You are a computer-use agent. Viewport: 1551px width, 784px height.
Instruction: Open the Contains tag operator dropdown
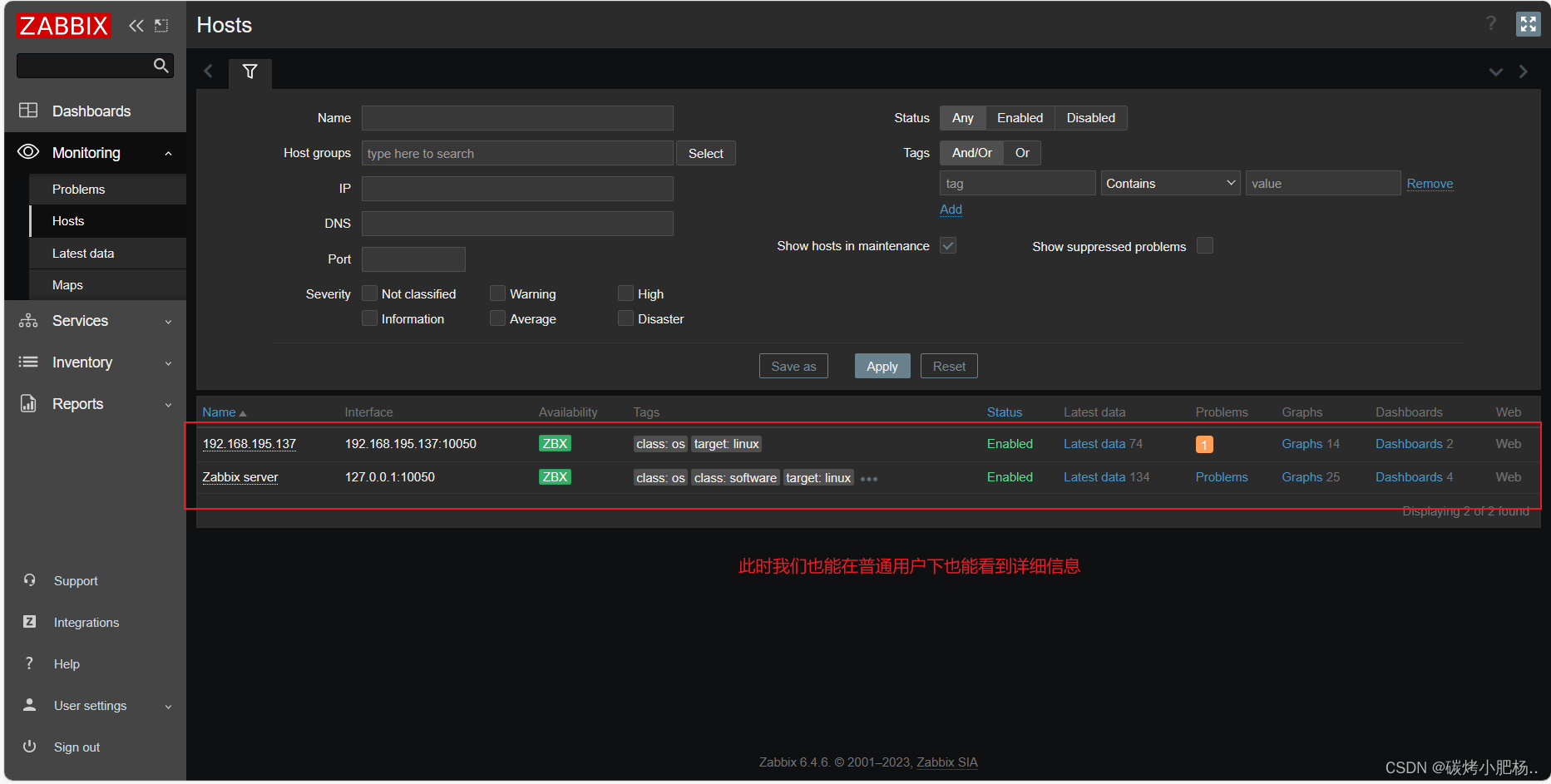coord(1170,184)
